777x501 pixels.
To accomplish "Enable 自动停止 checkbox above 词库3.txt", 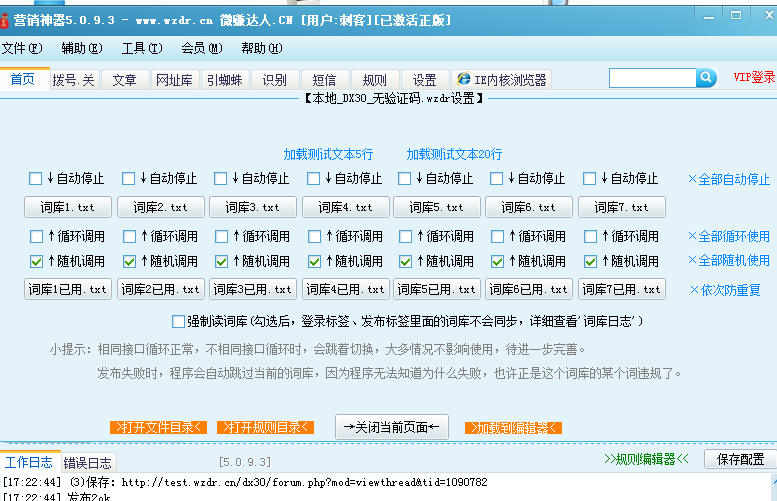I will (x=221, y=178).
